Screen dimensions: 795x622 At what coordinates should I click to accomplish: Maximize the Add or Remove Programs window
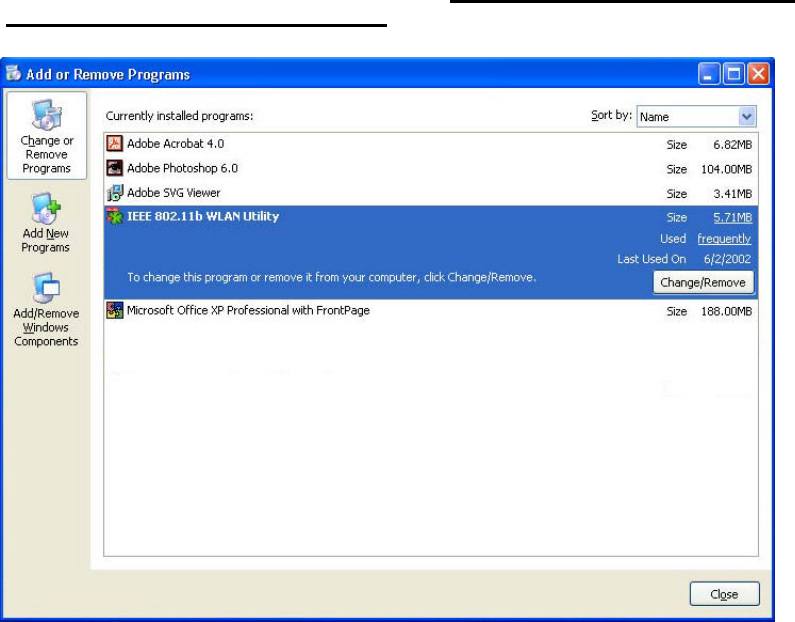point(733,74)
